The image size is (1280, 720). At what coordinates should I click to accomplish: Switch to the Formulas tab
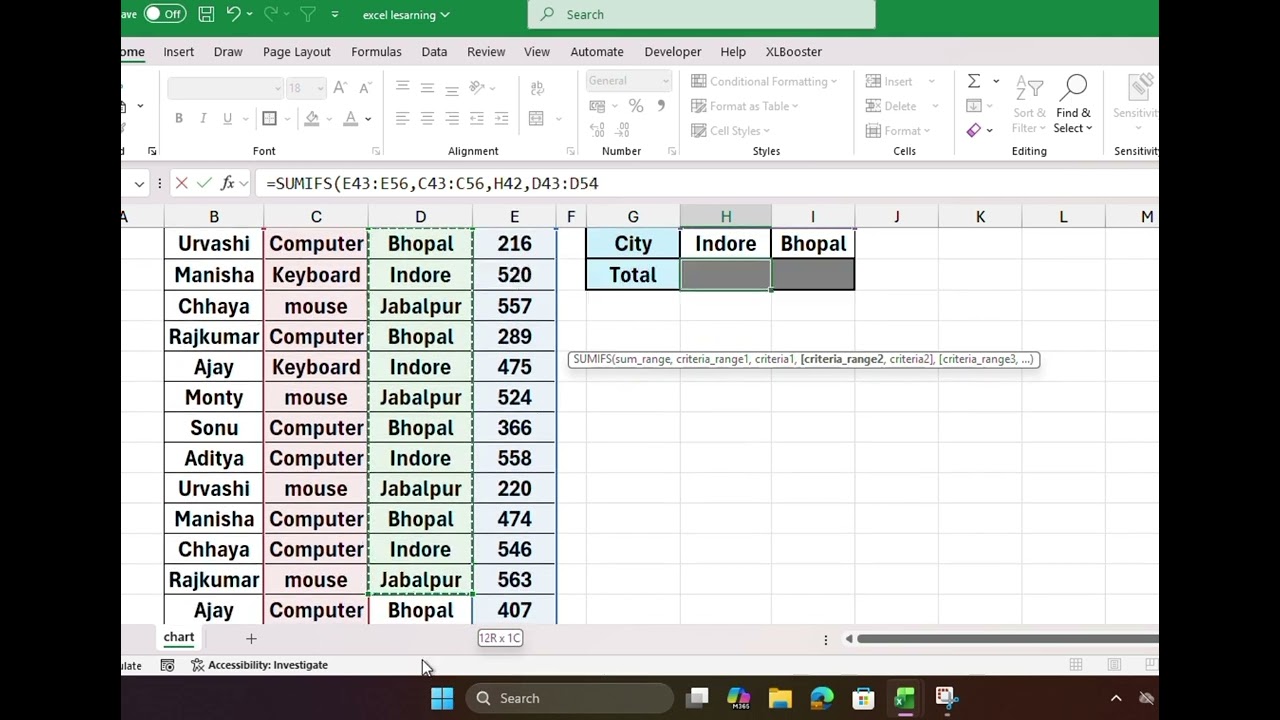(376, 52)
